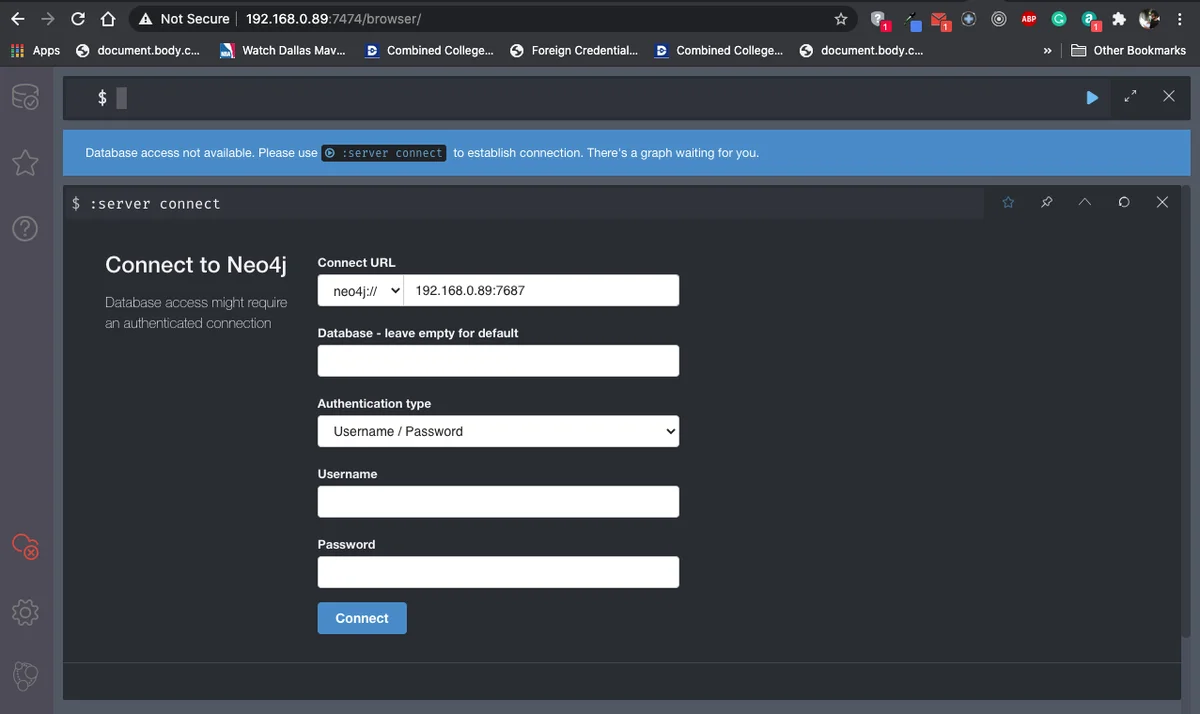Open the Grammarly extension icon

[x=1058, y=19]
